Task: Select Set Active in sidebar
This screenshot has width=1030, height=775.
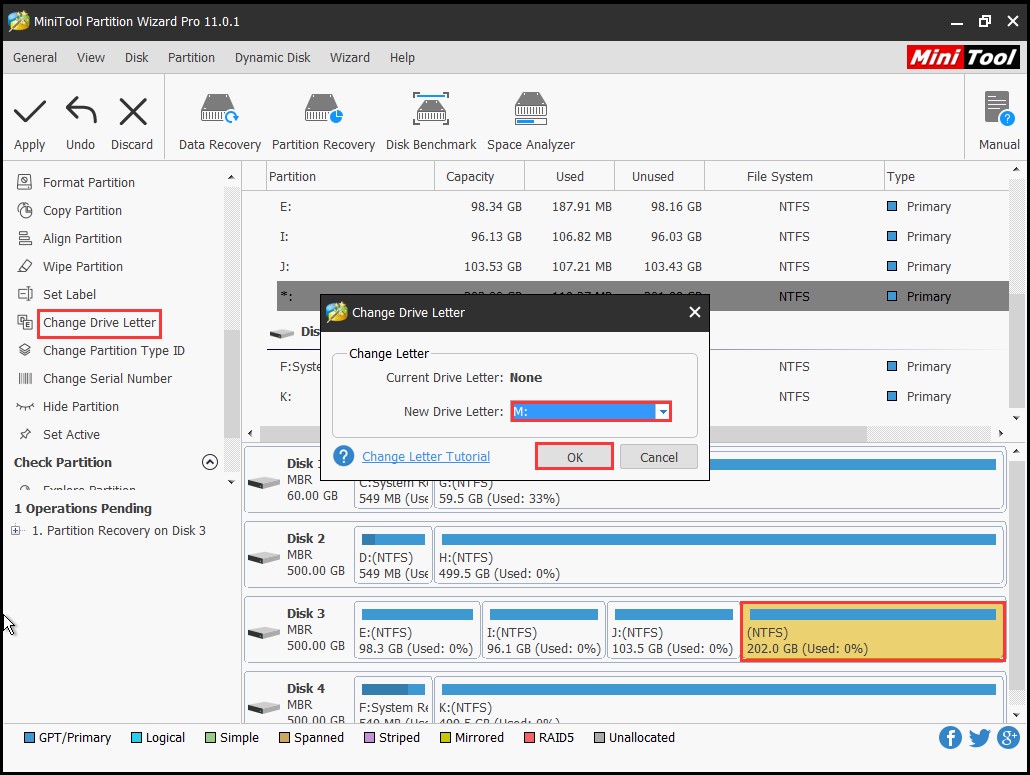Action: pos(71,435)
